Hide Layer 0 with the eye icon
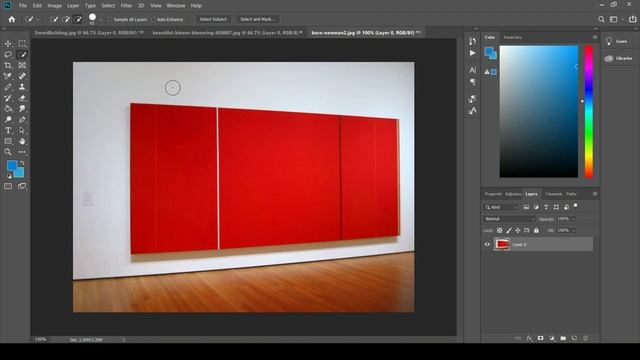Image resolution: width=640 pixels, height=360 pixels. coord(487,244)
